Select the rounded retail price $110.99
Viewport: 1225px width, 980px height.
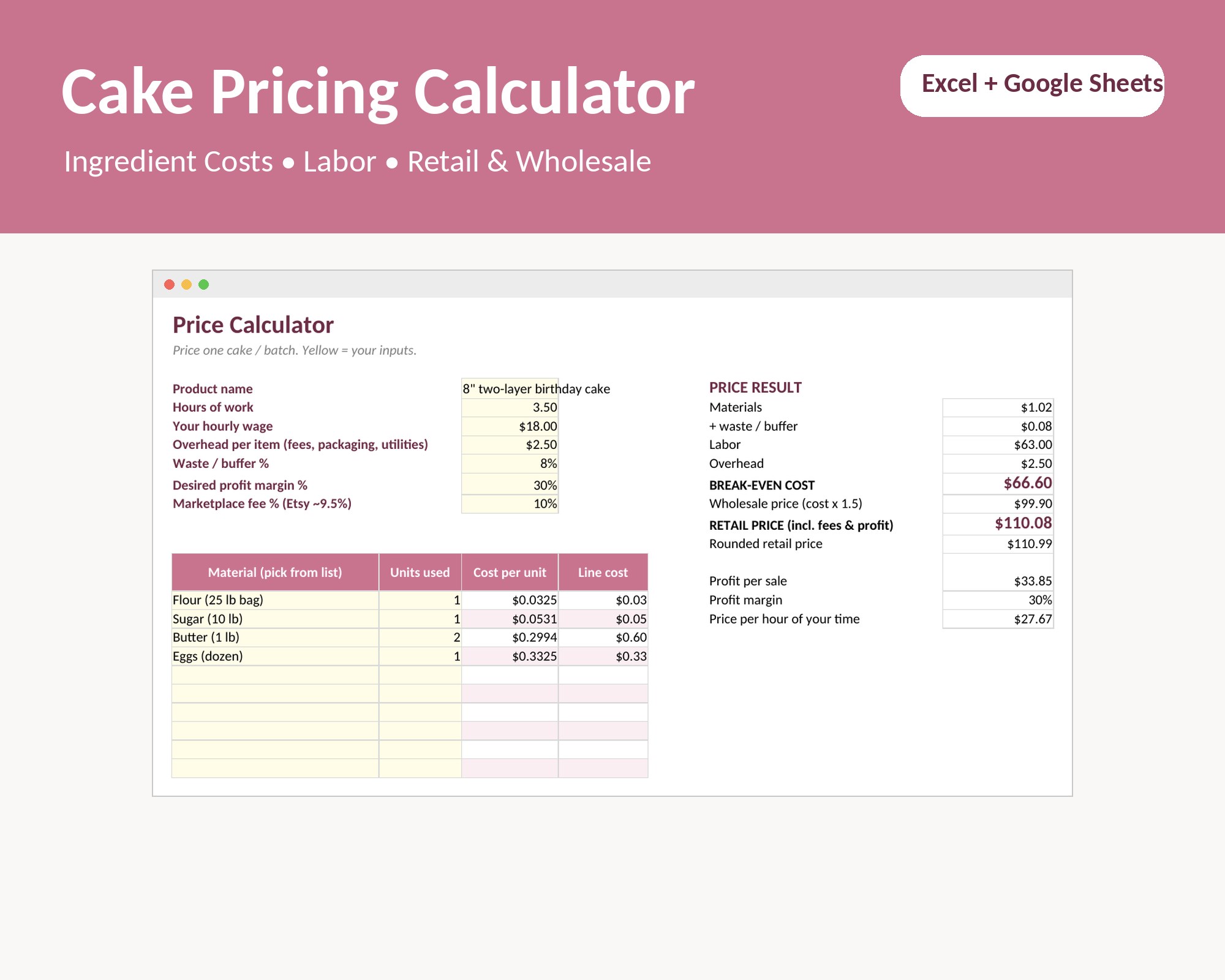pos(998,544)
